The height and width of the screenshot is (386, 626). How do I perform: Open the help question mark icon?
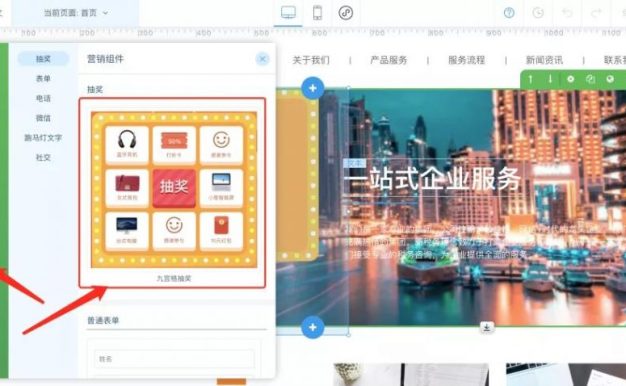click(x=509, y=13)
